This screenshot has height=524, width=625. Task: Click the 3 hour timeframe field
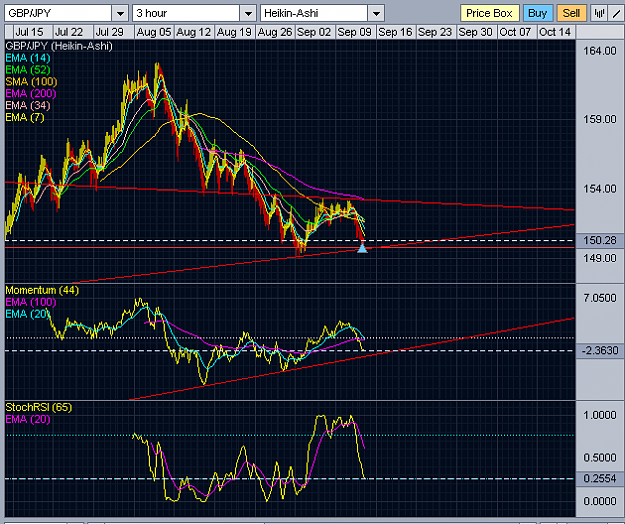pos(186,14)
